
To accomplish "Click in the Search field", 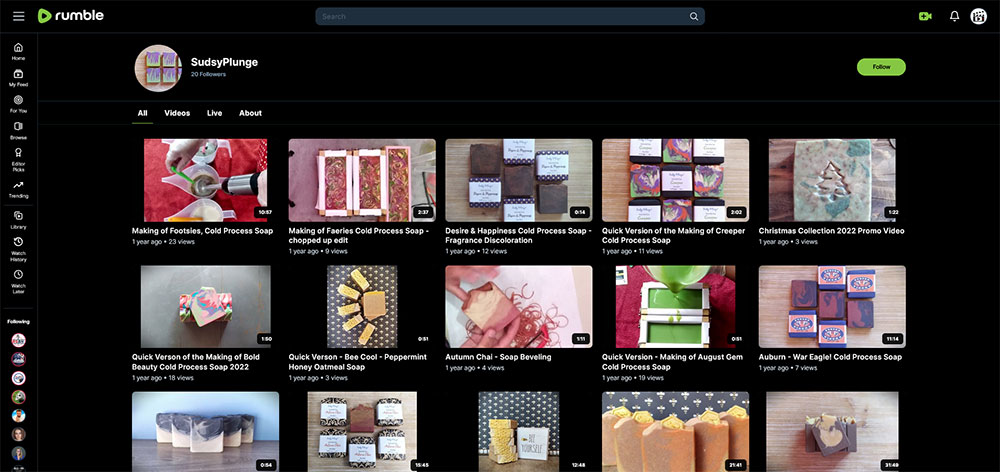I will (510, 17).
